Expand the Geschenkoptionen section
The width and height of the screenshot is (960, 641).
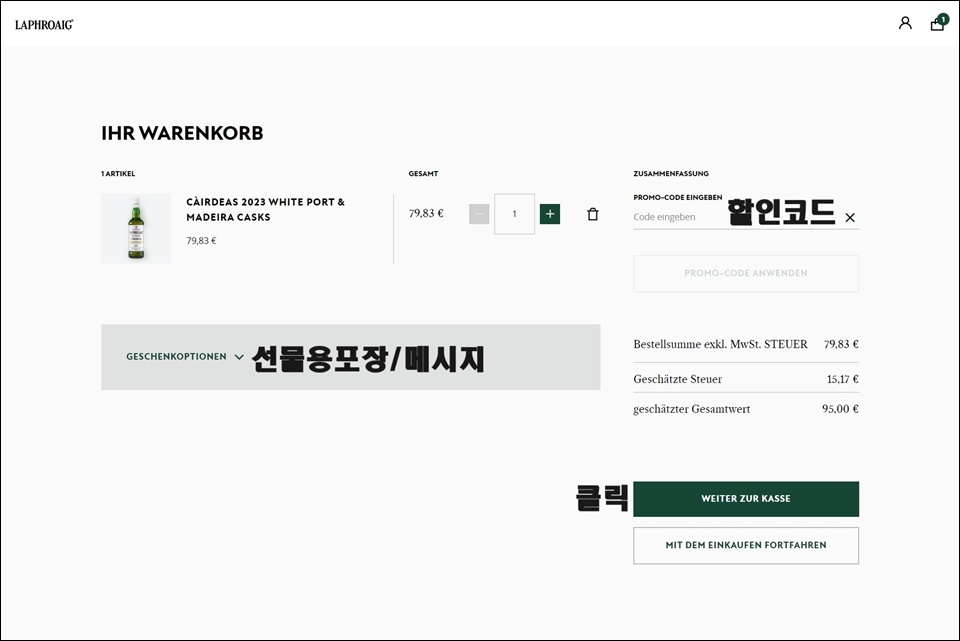coord(184,356)
